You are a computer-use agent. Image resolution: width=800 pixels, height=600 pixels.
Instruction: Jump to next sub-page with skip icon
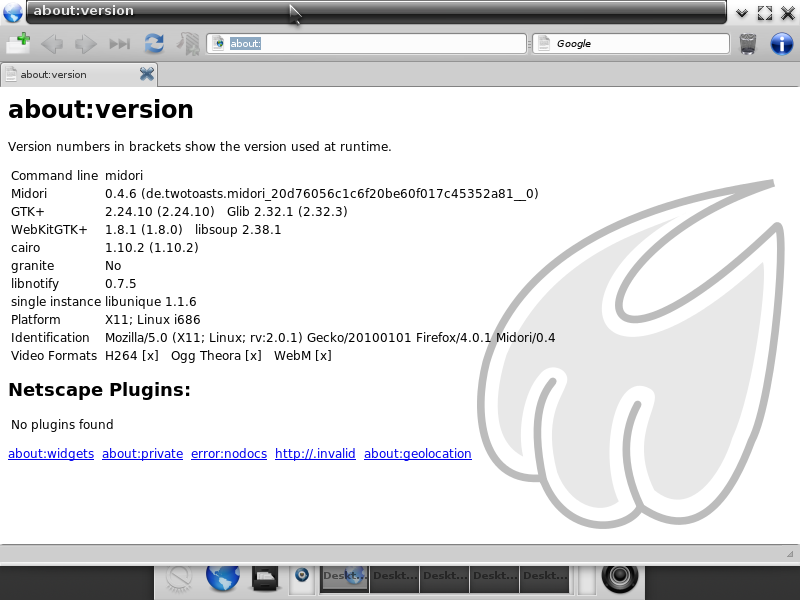point(119,44)
